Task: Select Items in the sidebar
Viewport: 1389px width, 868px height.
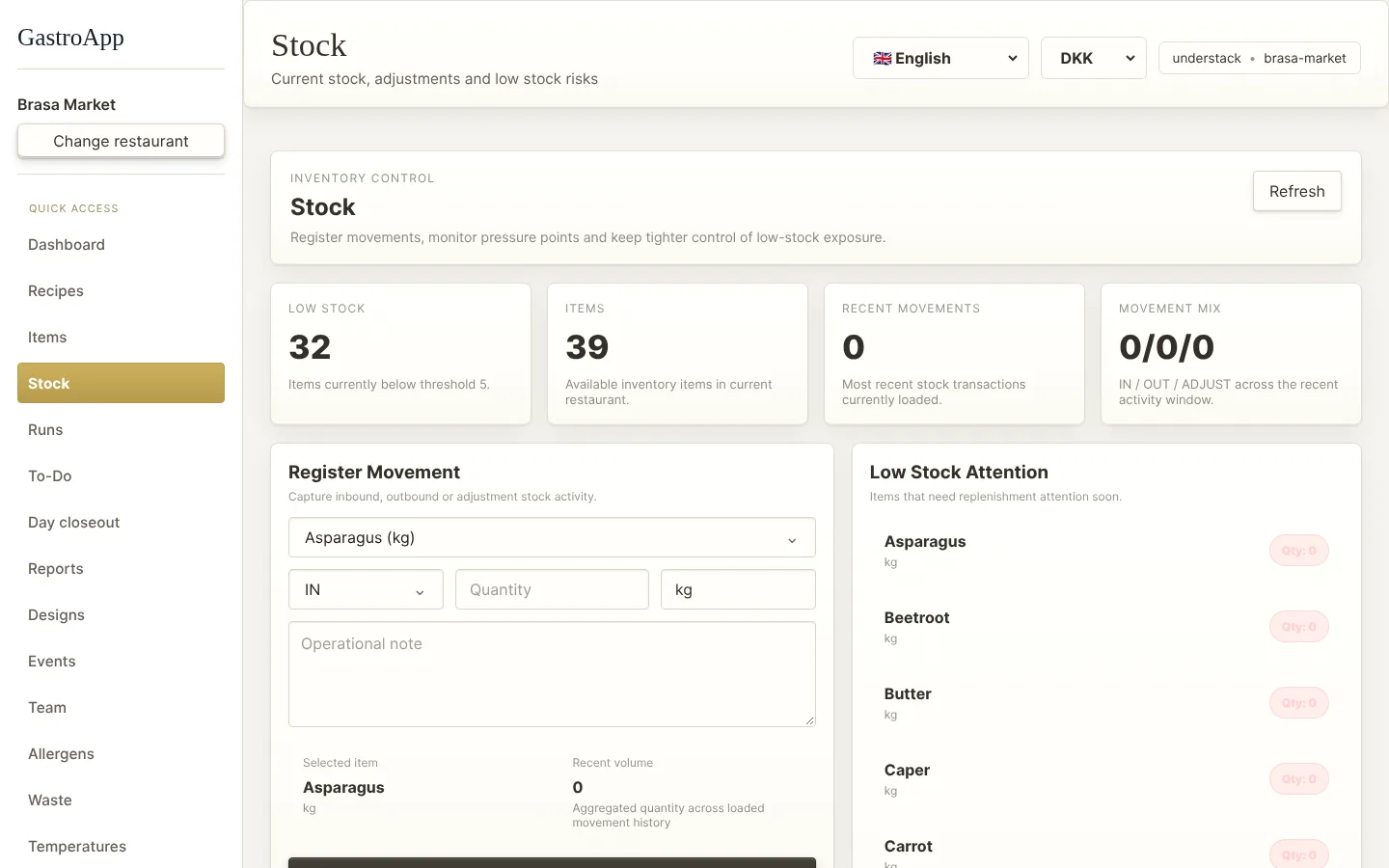Action: tap(121, 338)
